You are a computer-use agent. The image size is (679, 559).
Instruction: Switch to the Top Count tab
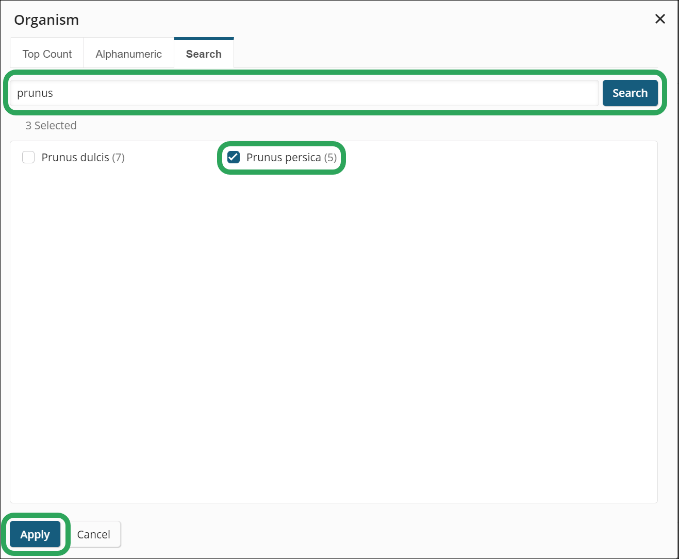(x=47, y=54)
